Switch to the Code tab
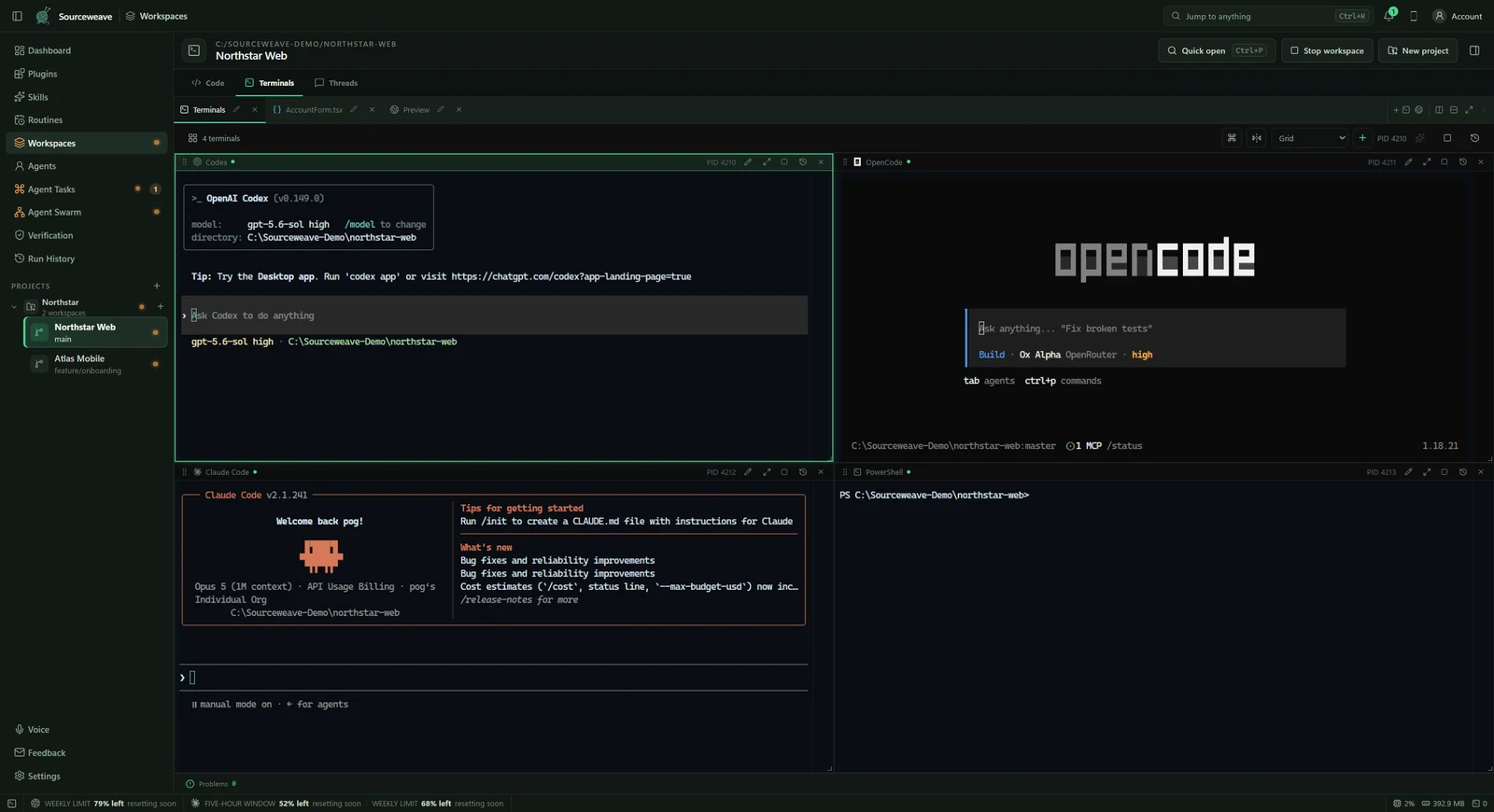 point(208,83)
